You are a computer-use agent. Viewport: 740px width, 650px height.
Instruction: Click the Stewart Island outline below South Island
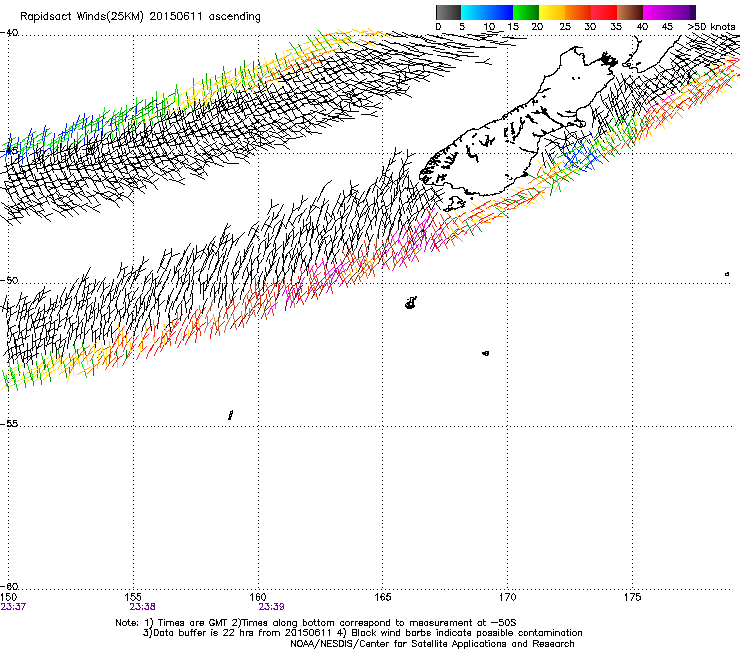click(x=454, y=203)
